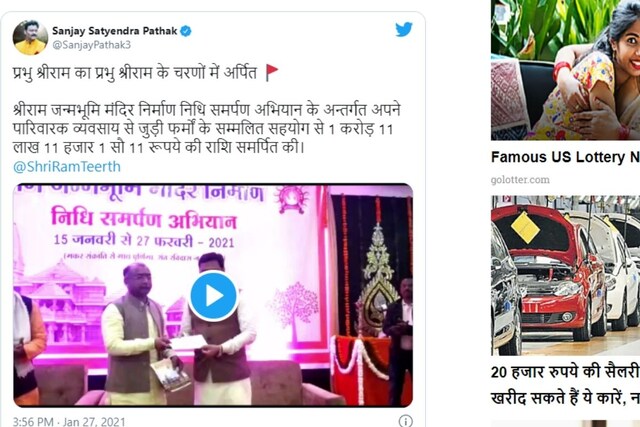This screenshot has height=427, width=640.
Task: Open the @ShriRamTeerth mention link
Action: (x=67, y=167)
